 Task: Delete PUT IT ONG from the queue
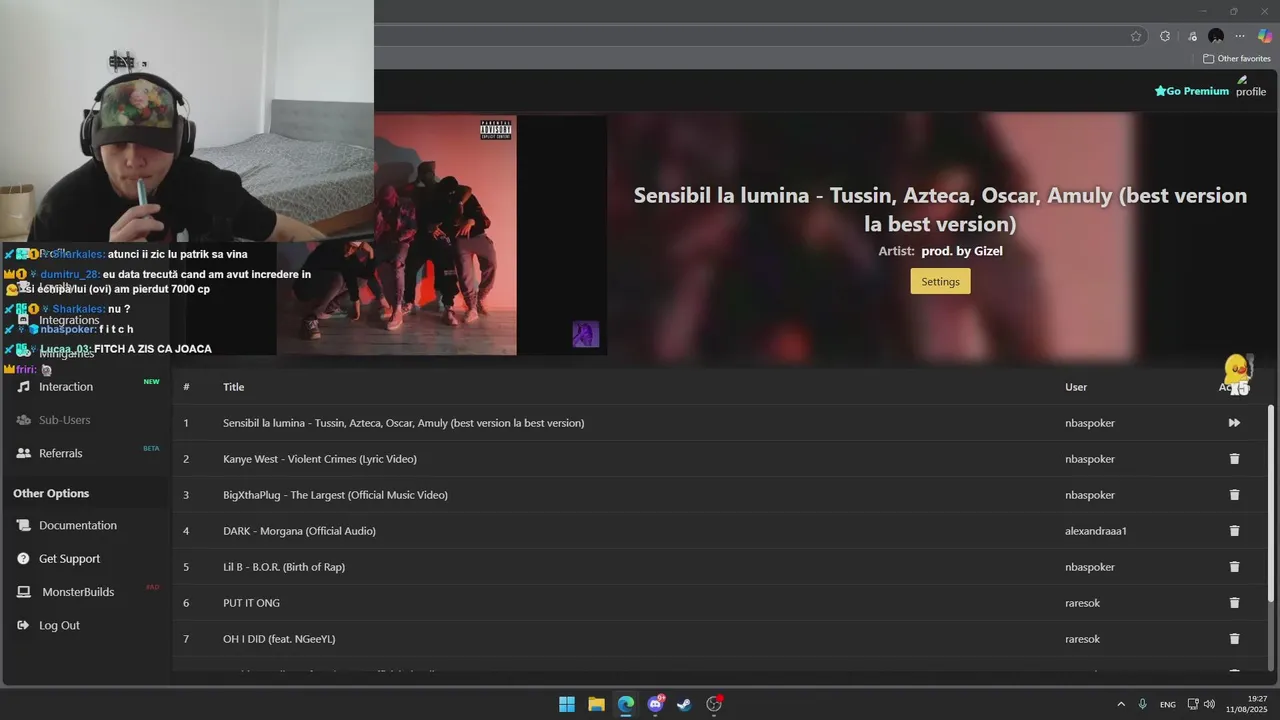[x=1234, y=603]
